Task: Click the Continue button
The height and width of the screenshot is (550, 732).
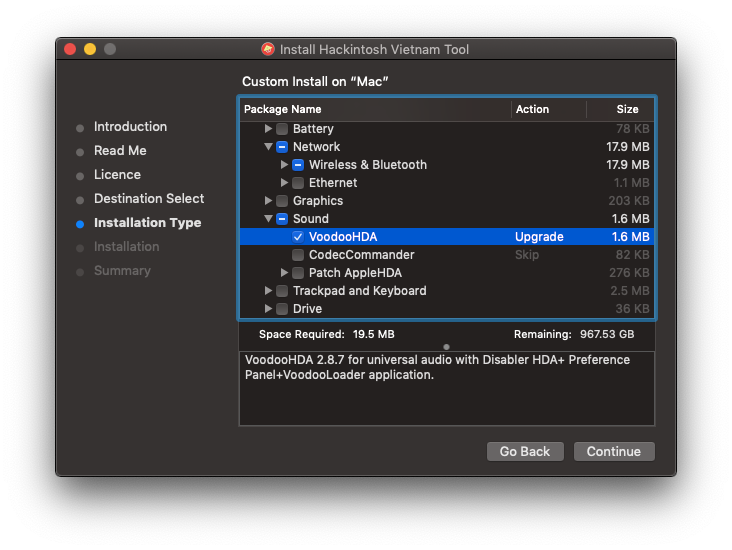Action: tap(614, 451)
